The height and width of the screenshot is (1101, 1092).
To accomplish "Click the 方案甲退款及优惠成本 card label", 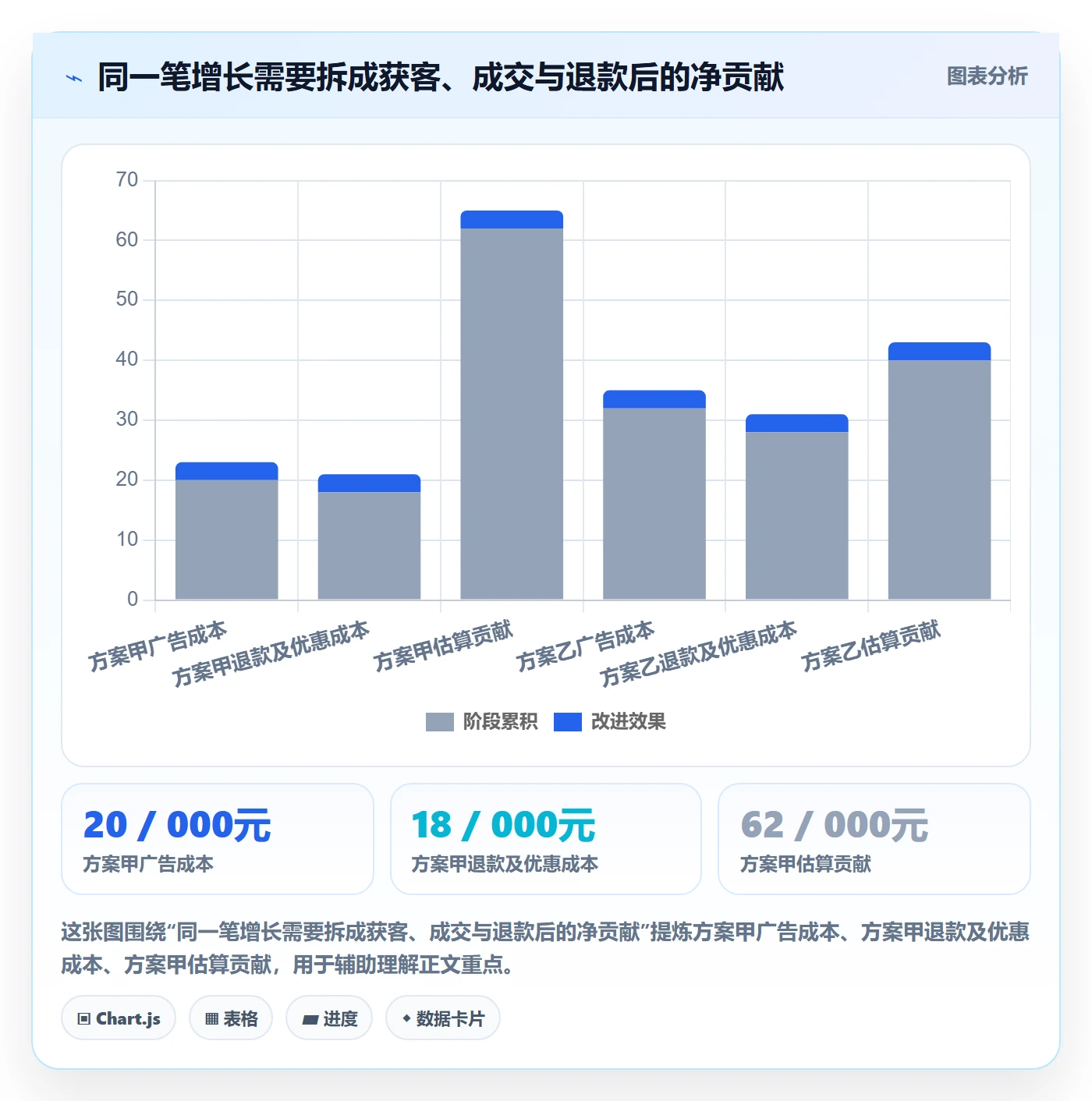I will [x=505, y=864].
